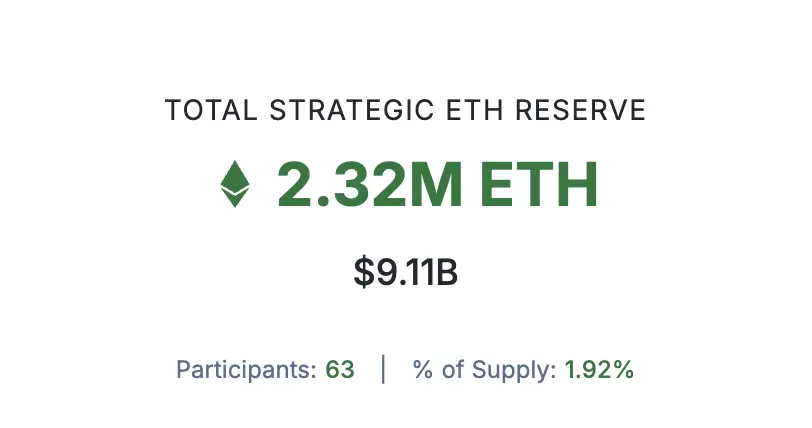The width and height of the screenshot is (812, 428).
Task: Click the % of Supply: label
Action: (x=484, y=370)
